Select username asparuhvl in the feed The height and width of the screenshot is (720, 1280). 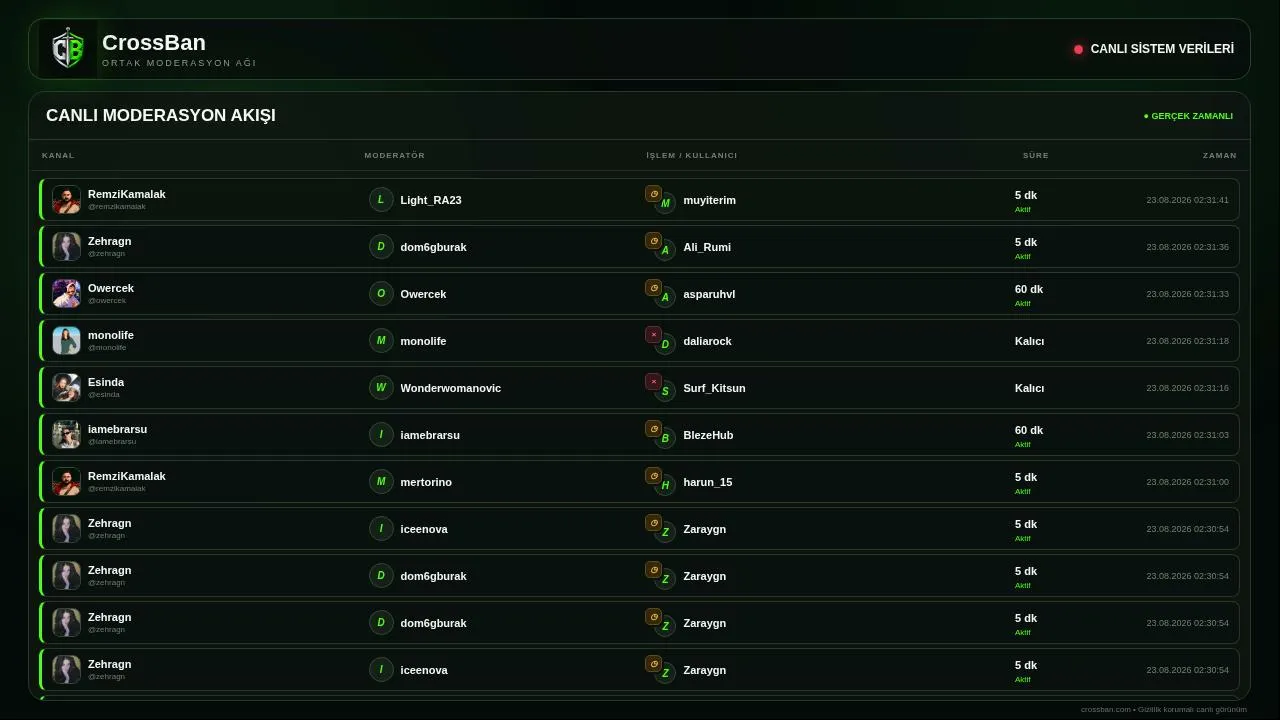[x=709, y=294]
